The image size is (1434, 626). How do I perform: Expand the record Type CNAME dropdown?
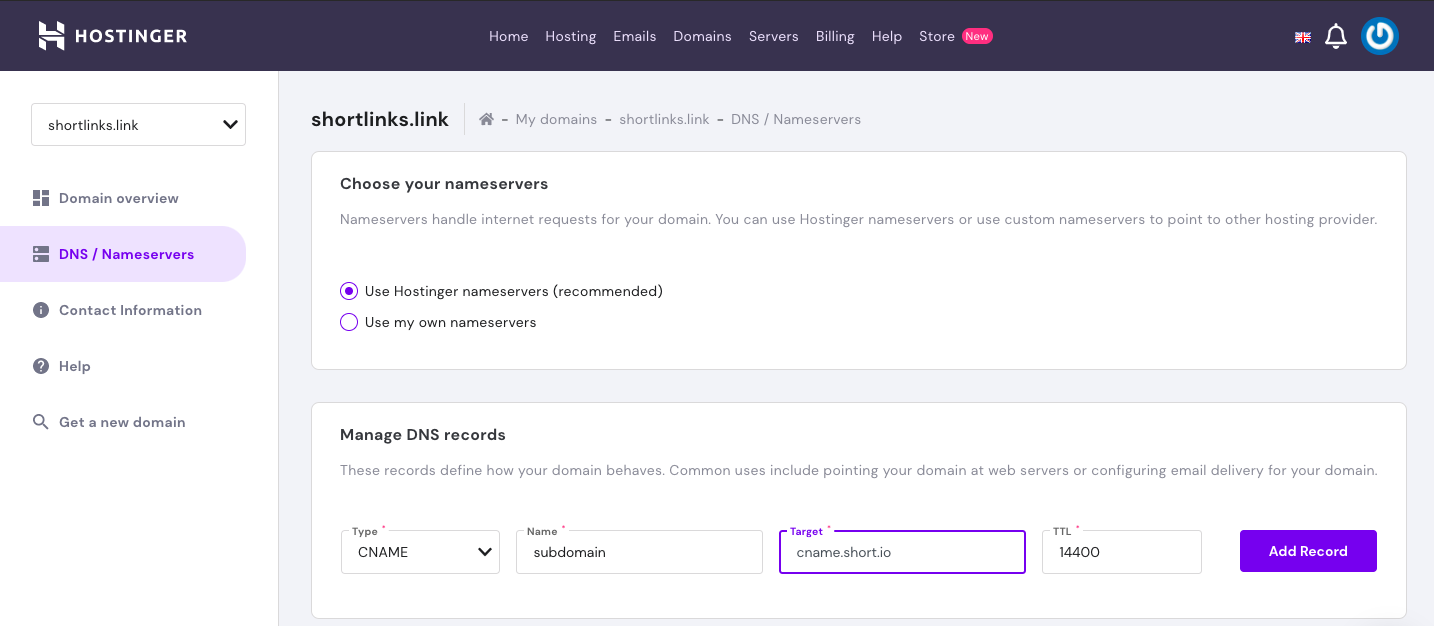click(x=420, y=552)
